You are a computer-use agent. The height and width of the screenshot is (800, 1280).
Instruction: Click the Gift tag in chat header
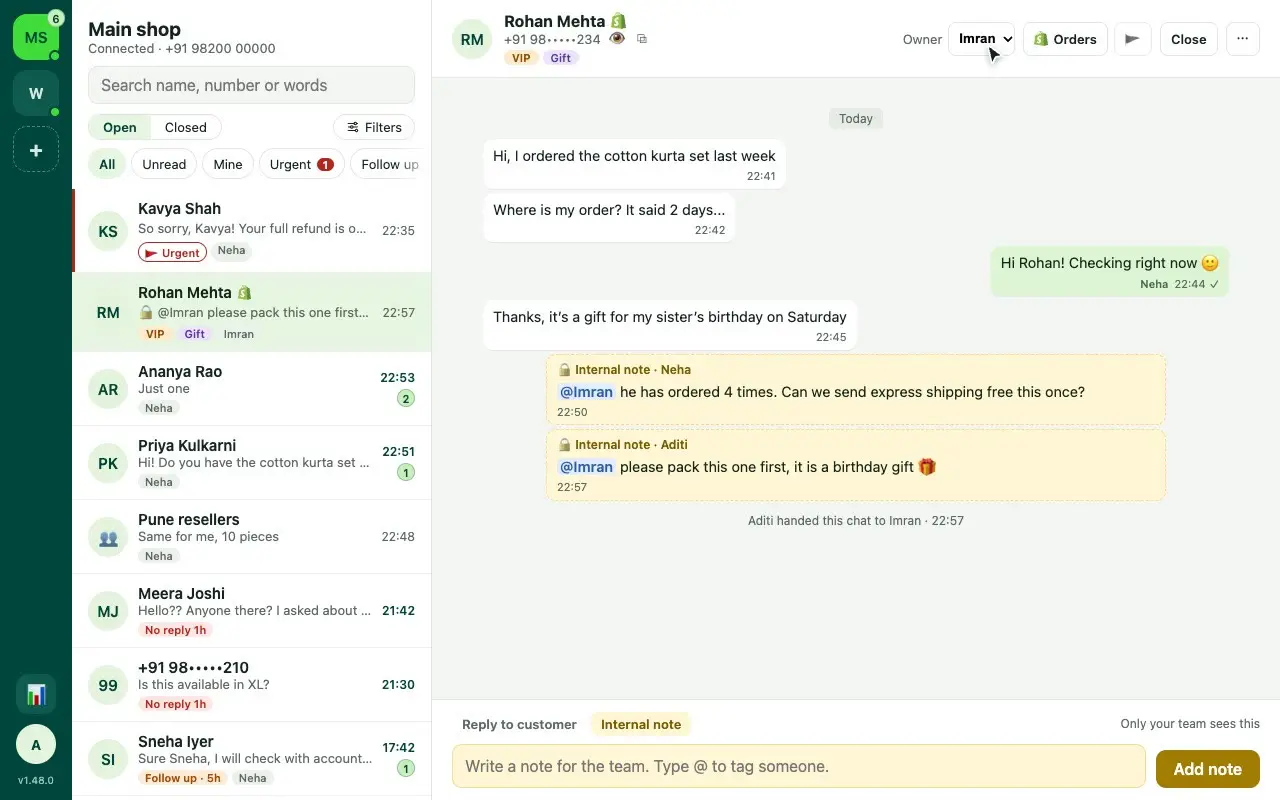click(x=561, y=58)
